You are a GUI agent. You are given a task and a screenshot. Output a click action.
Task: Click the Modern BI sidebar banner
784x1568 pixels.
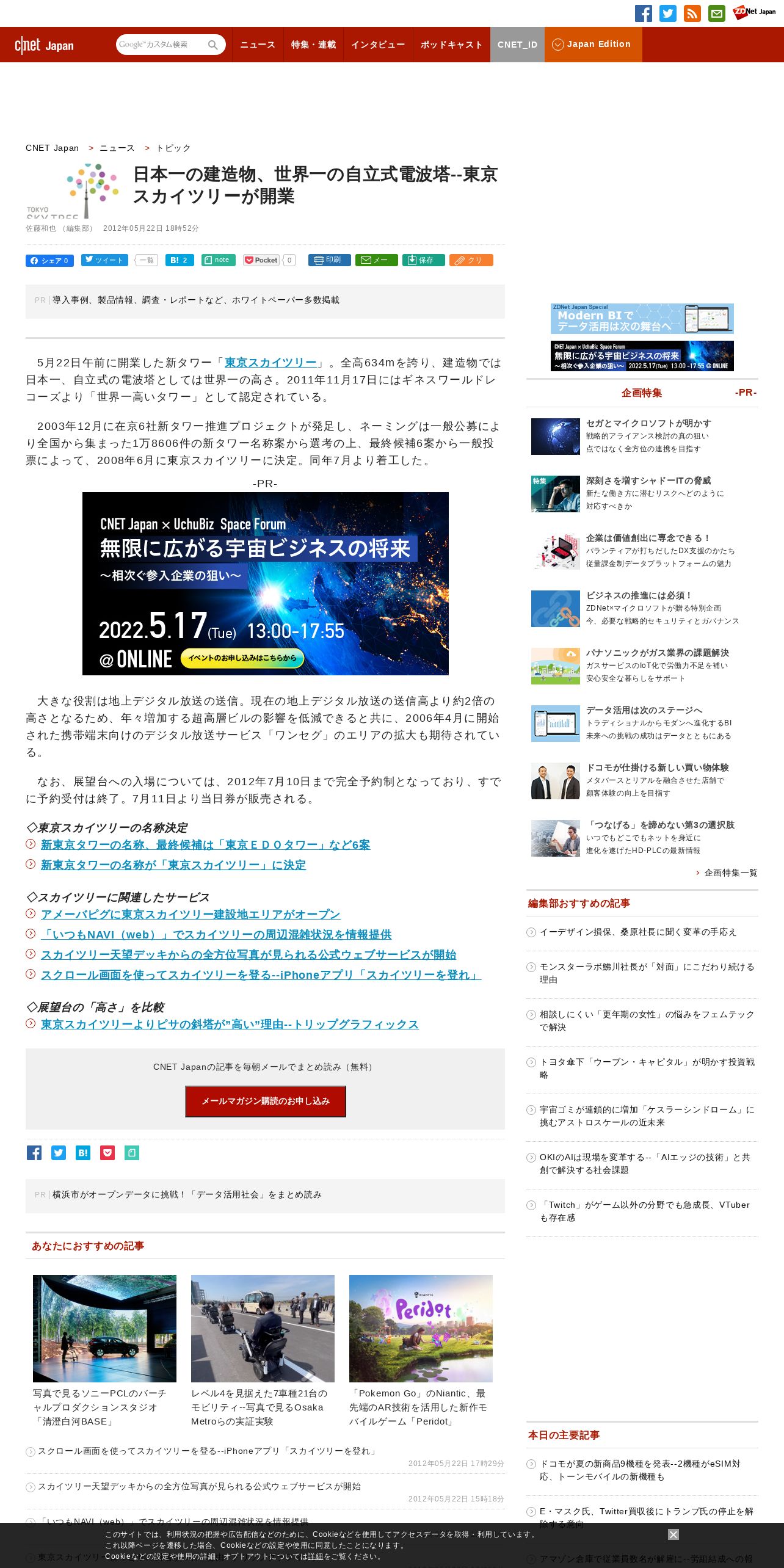[x=642, y=319]
